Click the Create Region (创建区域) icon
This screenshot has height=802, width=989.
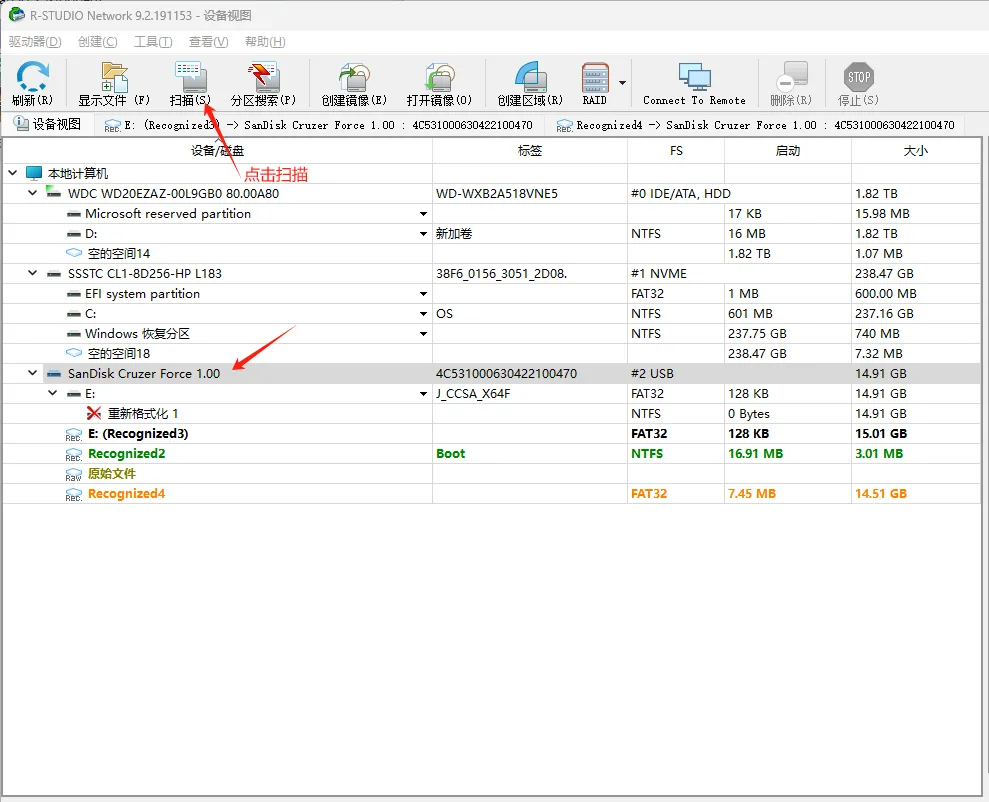530,77
